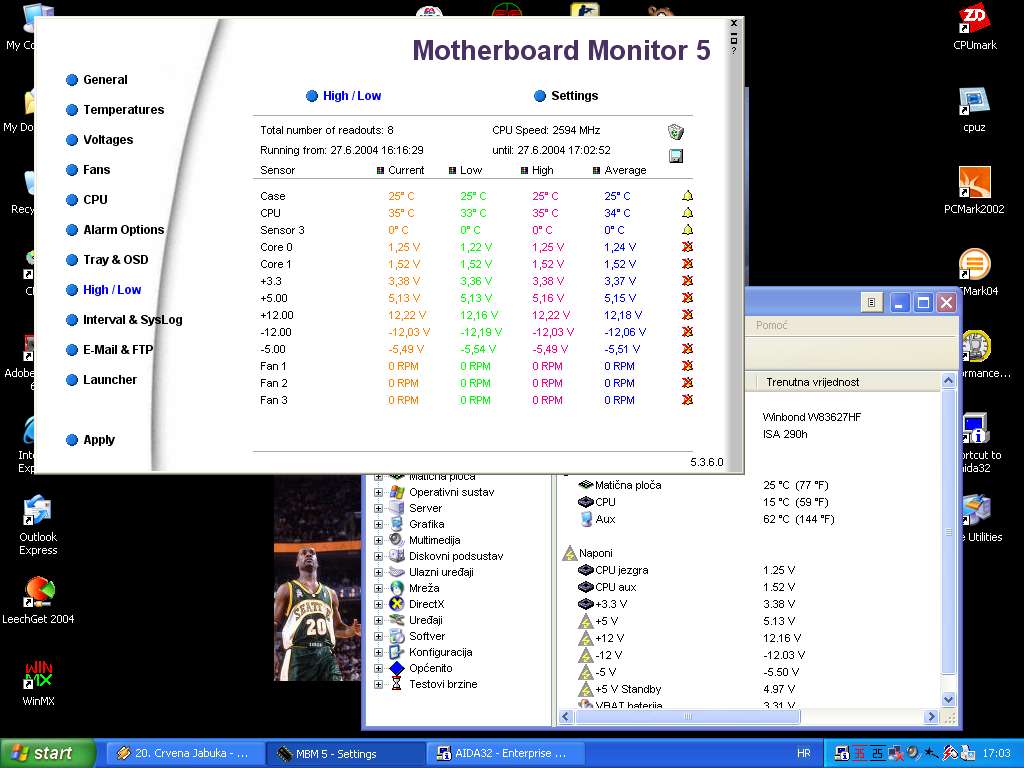The width and height of the screenshot is (1024, 768).
Task: Go to Interval & SysLog settings
Action: (124, 320)
